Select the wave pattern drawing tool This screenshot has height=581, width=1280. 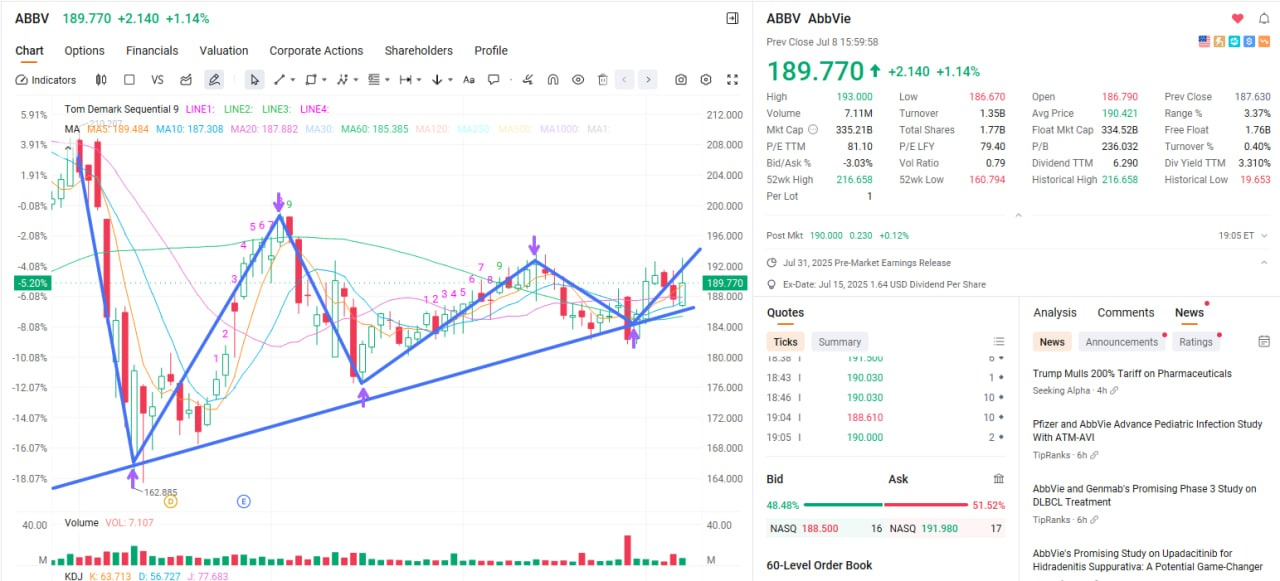point(343,80)
